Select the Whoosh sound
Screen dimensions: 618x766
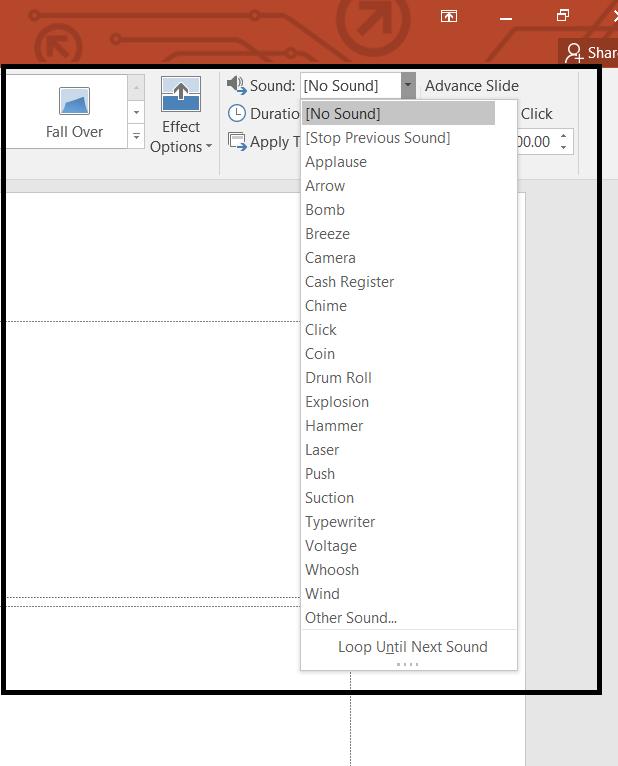coord(408,570)
